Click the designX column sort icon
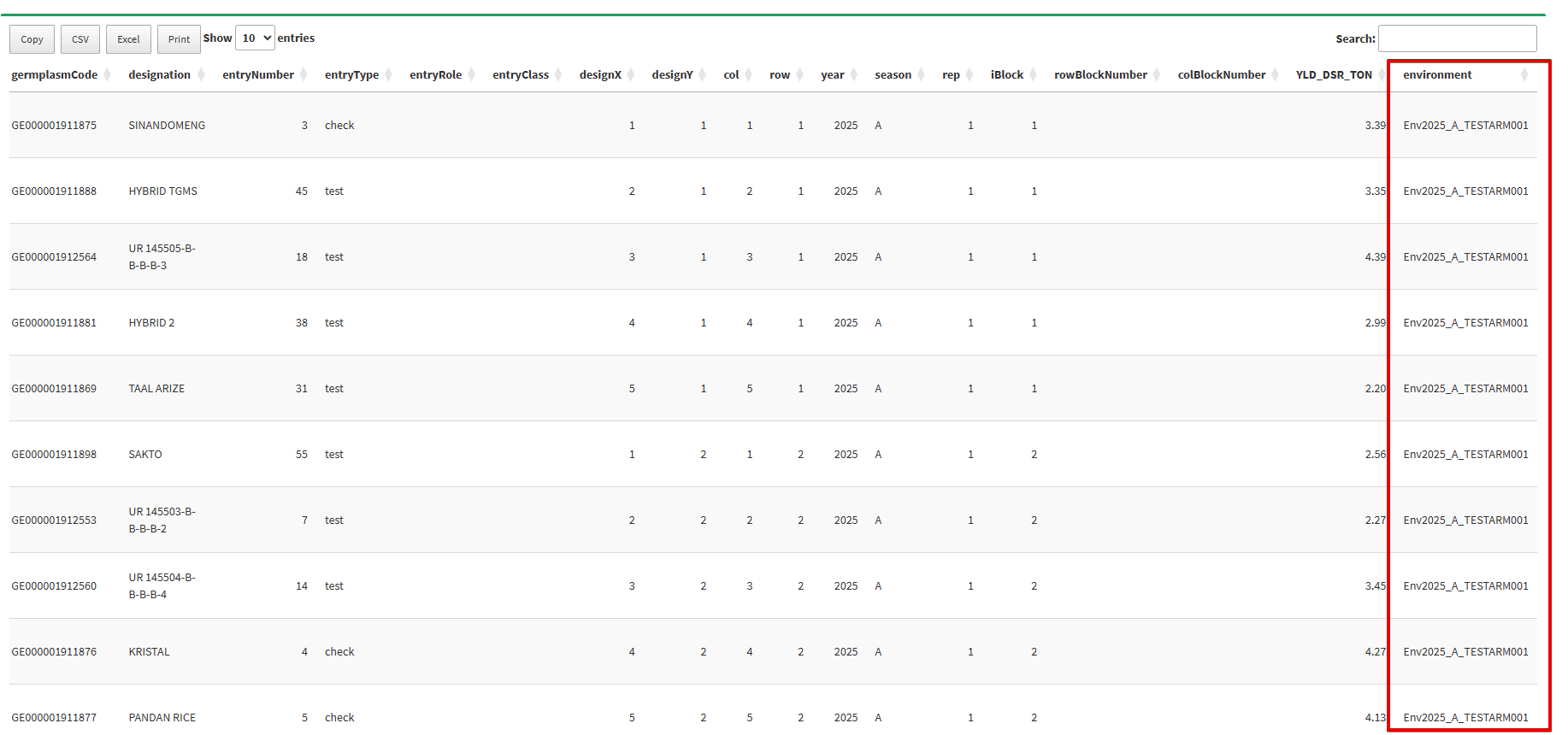This screenshot has height=735, width=1568. pyautogui.click(x=631, y=75)
